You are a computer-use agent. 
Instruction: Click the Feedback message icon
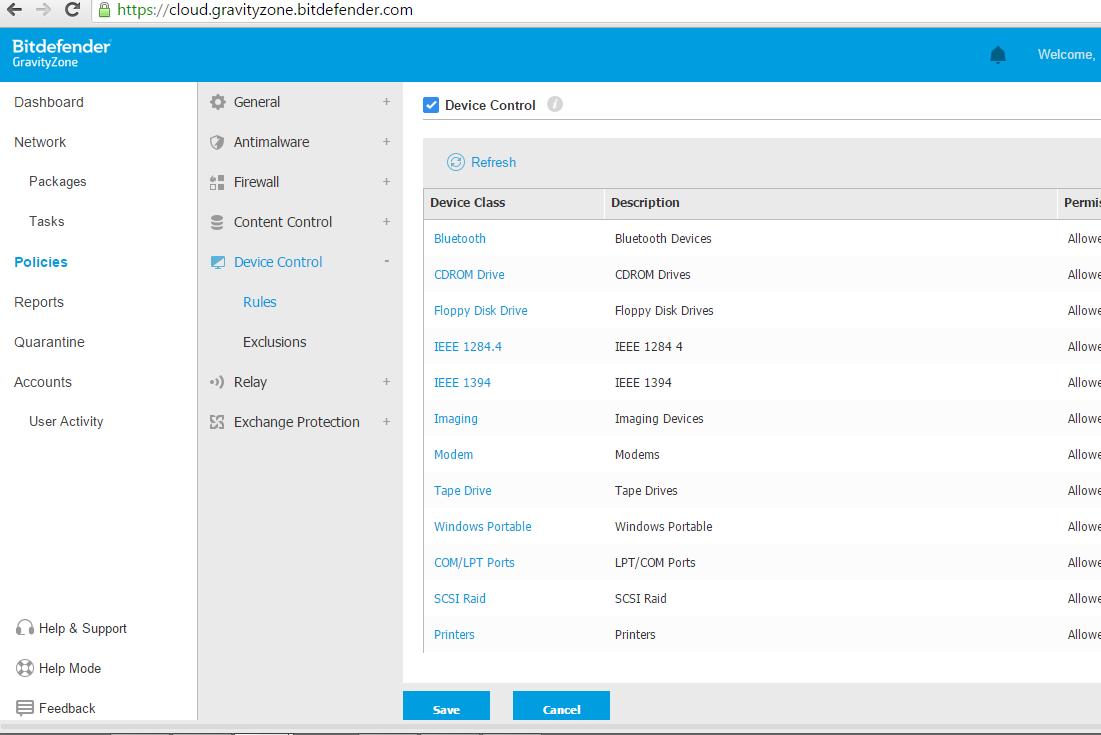click(25, 708)
